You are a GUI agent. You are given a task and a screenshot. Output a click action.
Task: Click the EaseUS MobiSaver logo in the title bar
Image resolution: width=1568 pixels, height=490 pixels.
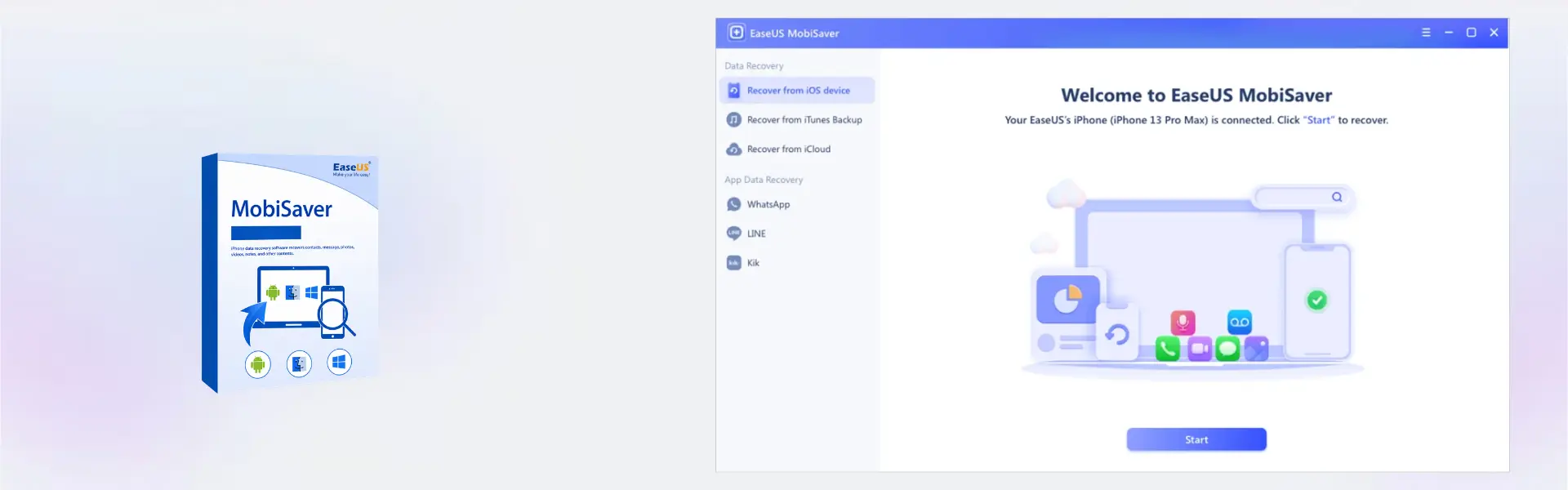[x=736, y=33]
